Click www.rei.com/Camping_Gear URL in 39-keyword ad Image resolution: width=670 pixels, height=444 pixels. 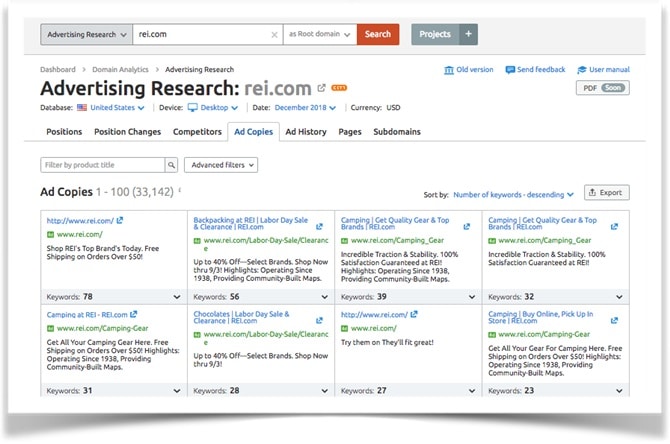point(397,241)
